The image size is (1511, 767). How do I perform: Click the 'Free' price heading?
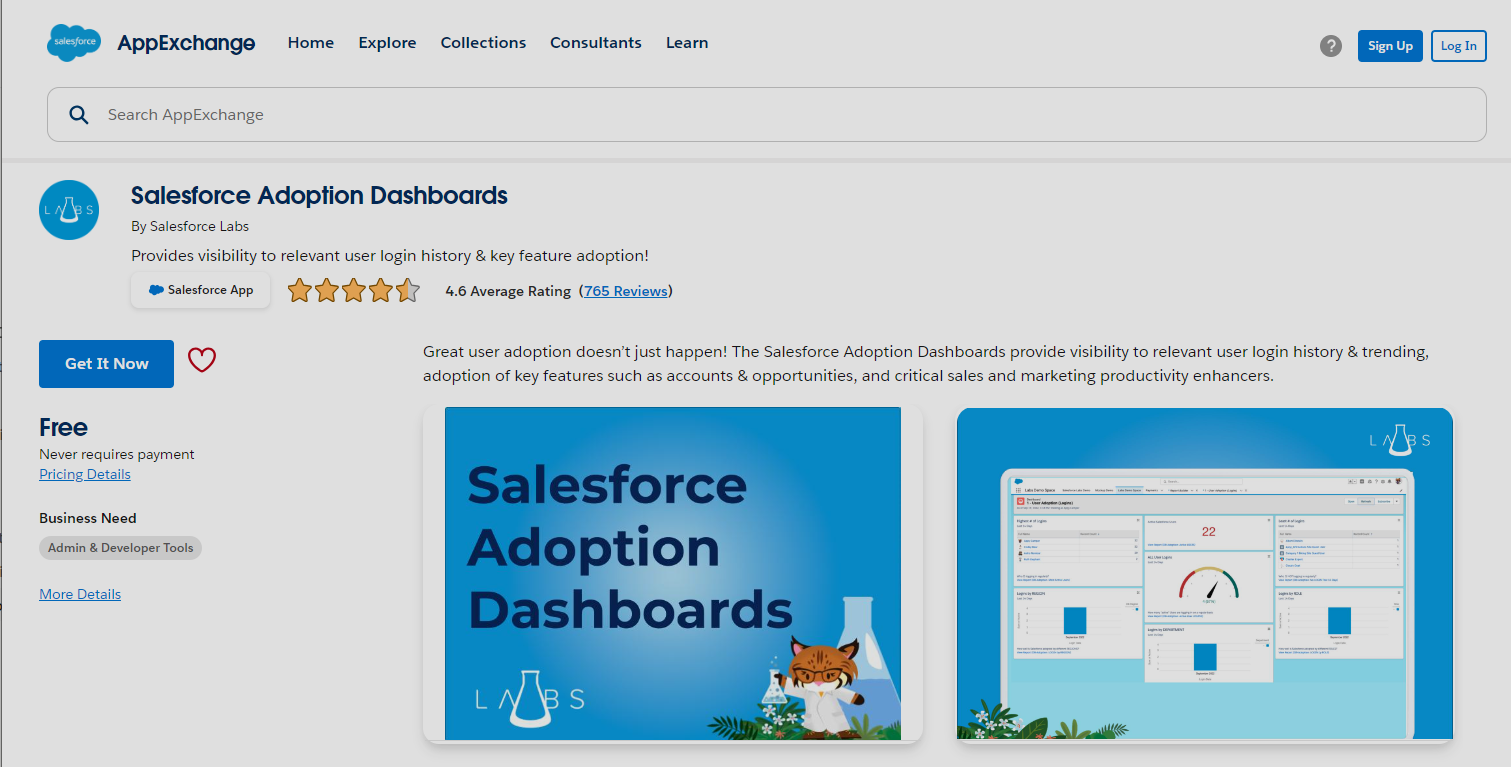[63, 427]
